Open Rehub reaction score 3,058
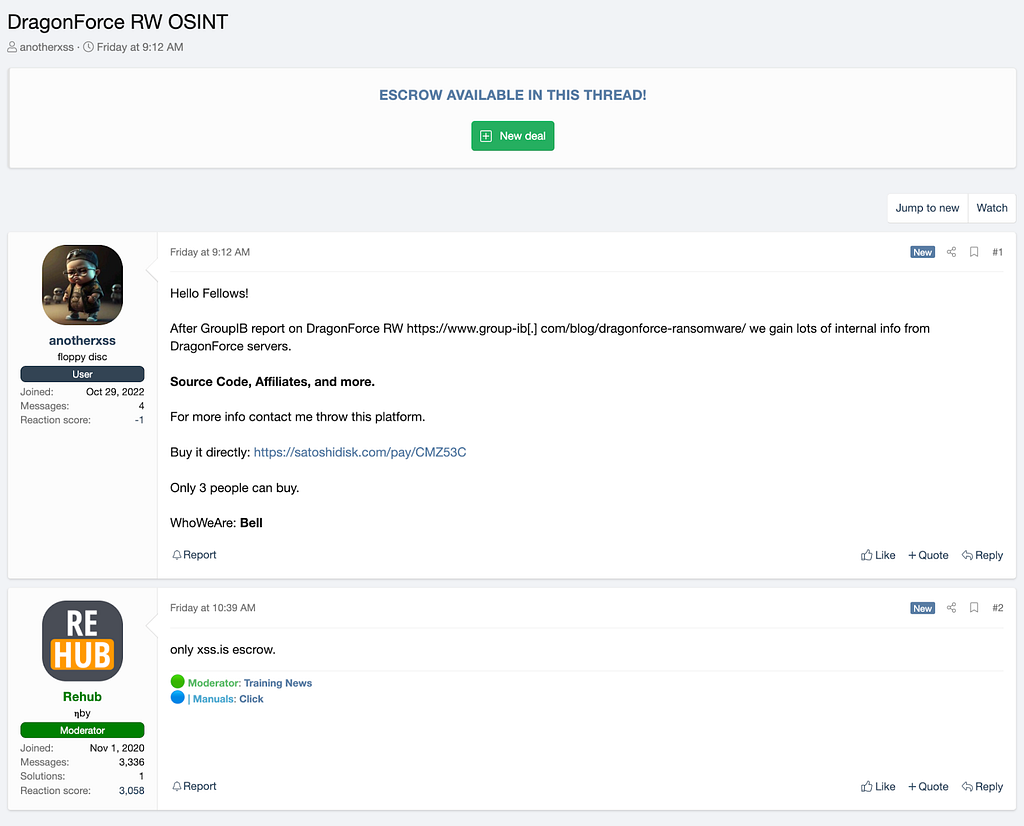 click(x=131, y=791)
